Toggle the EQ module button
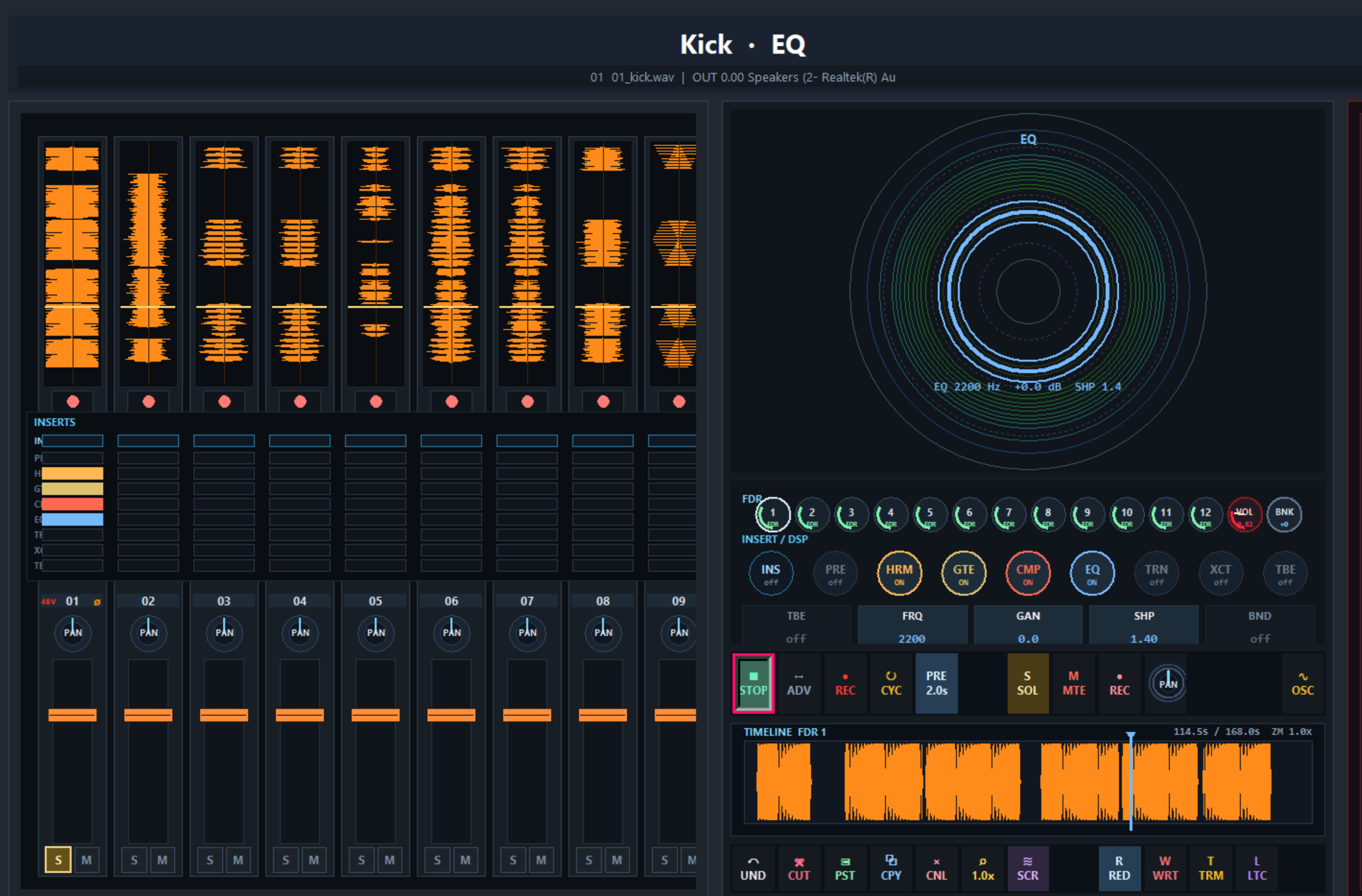1362x896 pixels. coord(1092,573)
